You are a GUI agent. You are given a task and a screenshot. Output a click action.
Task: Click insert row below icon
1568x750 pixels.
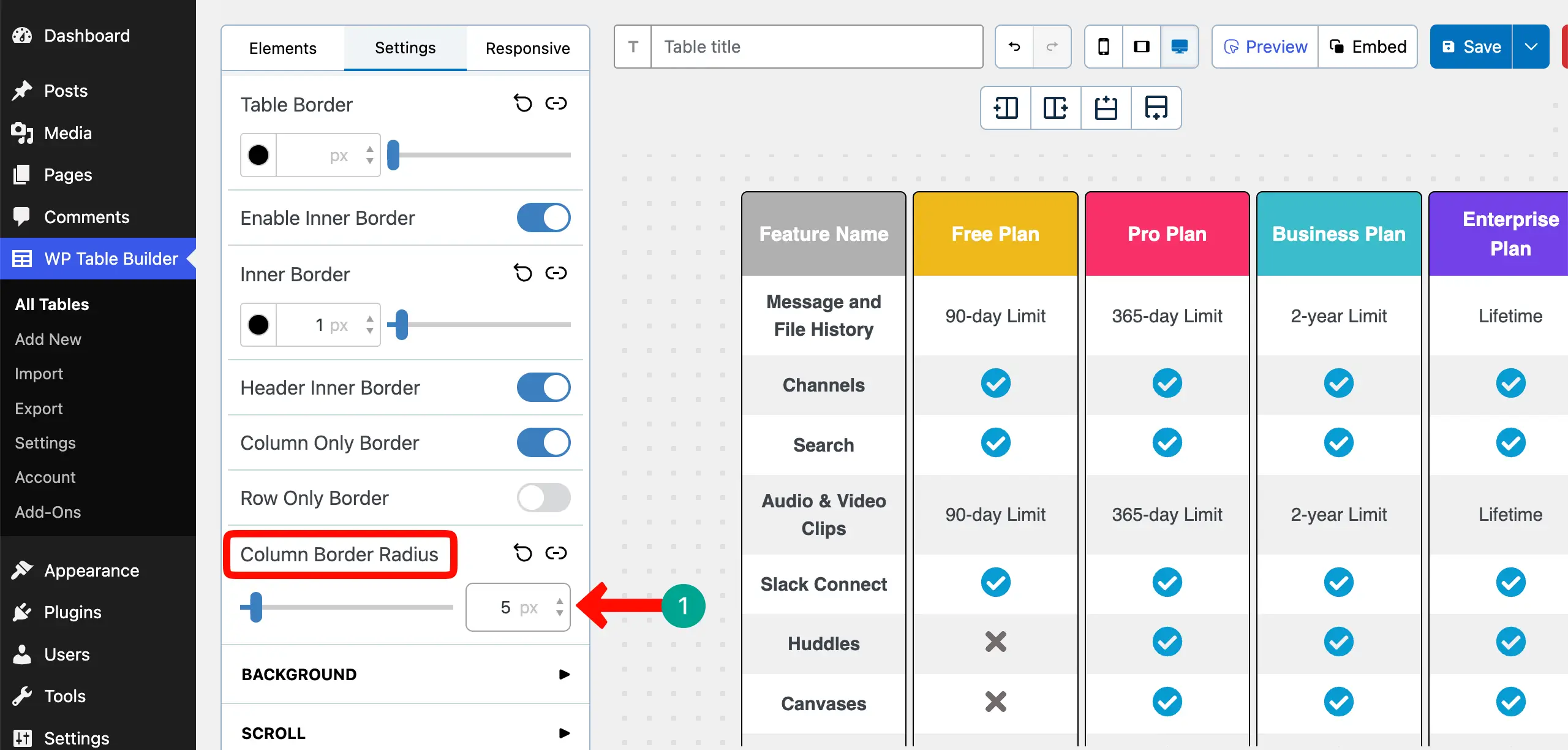coord(1156,108)
